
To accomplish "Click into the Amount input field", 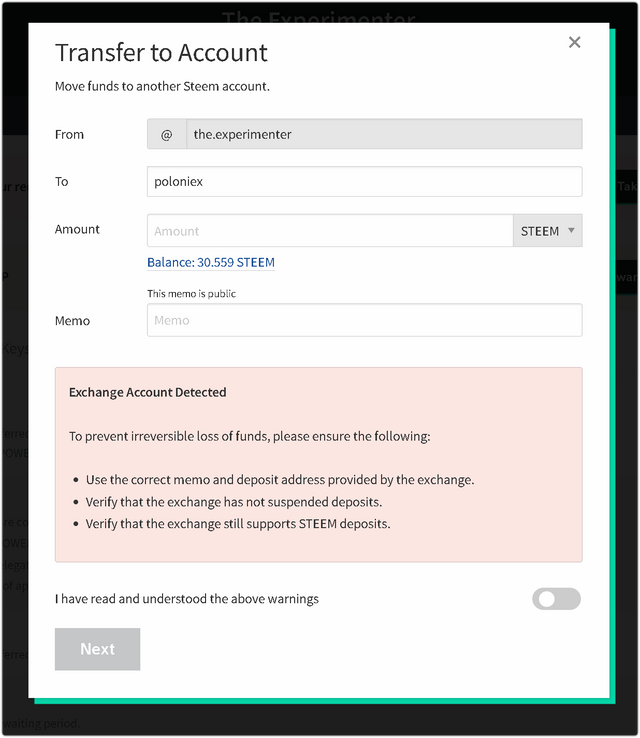I will tap(330, 231).
